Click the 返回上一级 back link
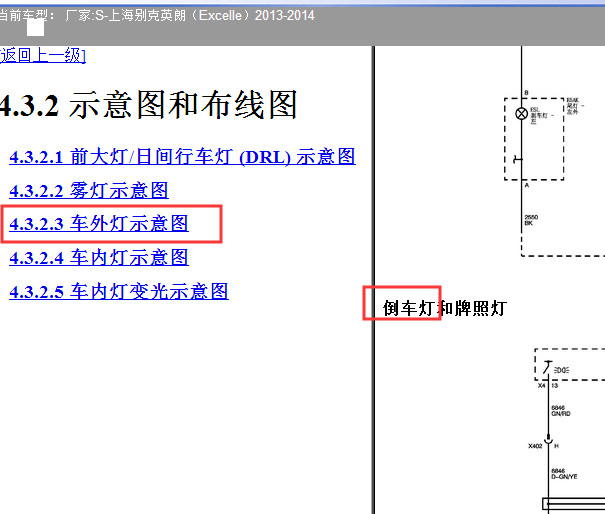Screen dimensions: 605x514 coord(42,56)
